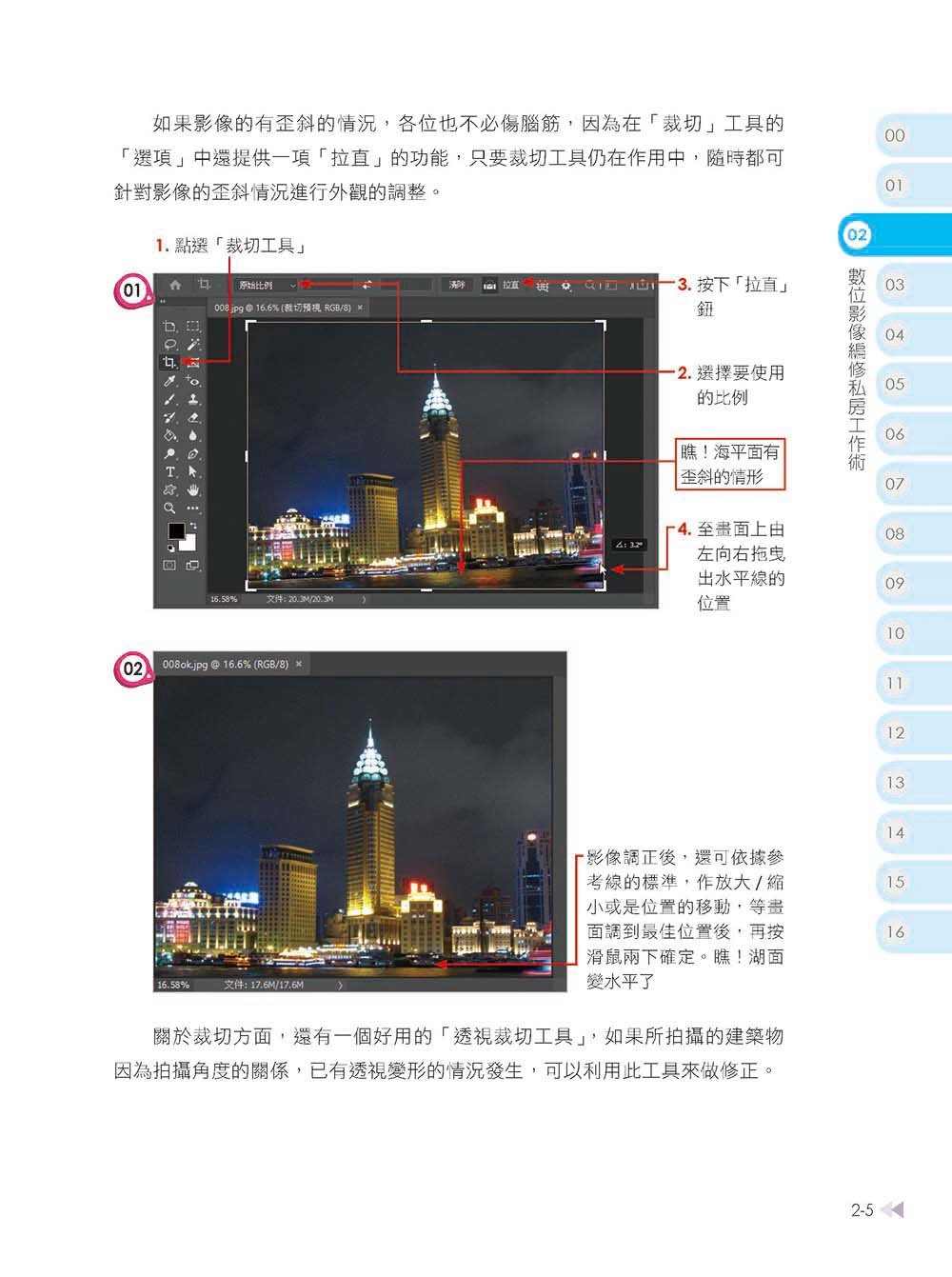Select the Paint Bucket tool
Image resolution: width=952 pixels, height=1277 pixels.
tap(169, 435)
